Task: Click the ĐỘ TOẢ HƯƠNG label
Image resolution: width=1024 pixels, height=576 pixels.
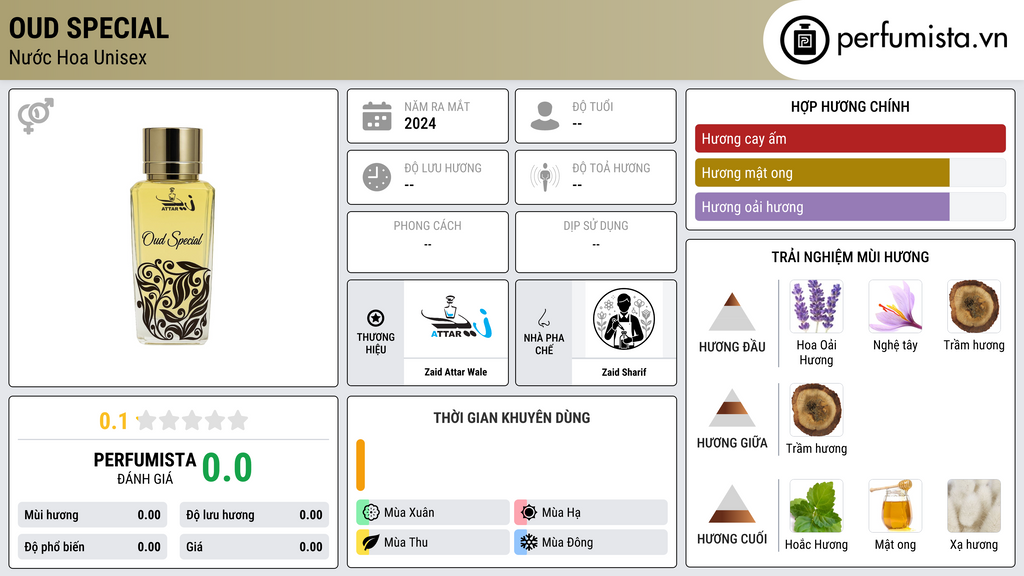Action: coord(611,168)
